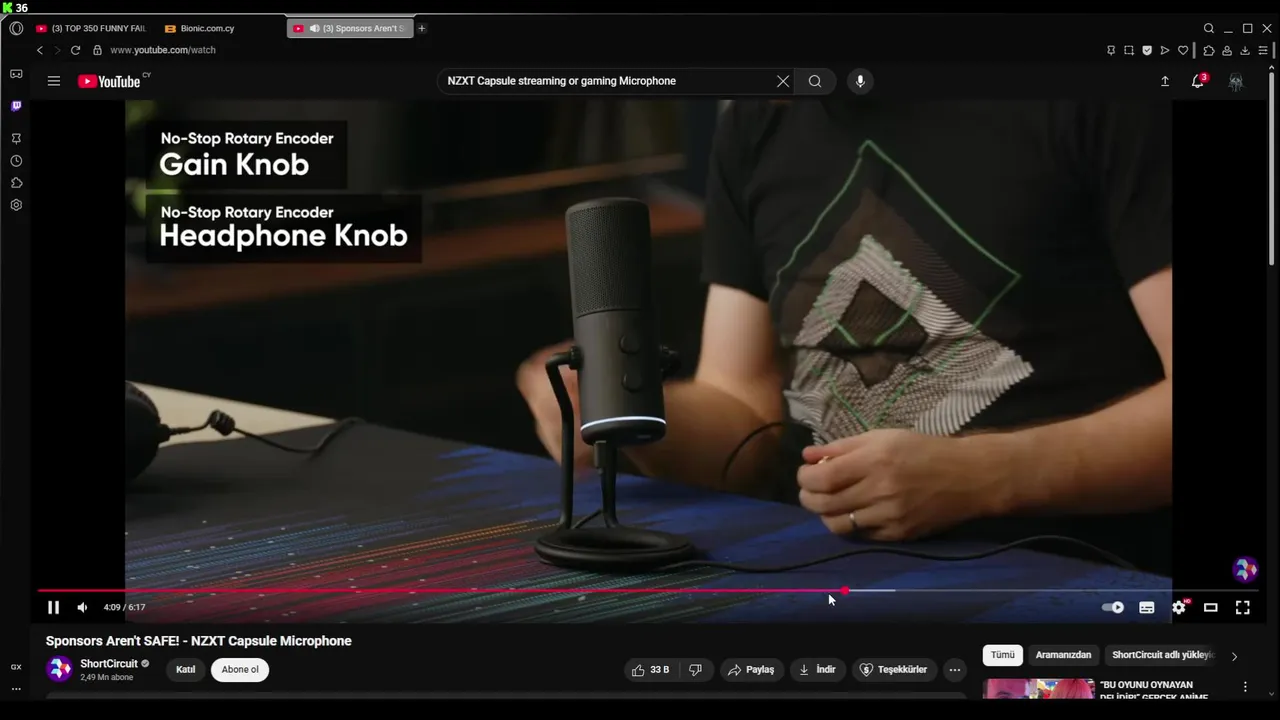Select the Sponsors Aren't Safe tab
The width and height of the screenshot is (1280, 720).
350,28
